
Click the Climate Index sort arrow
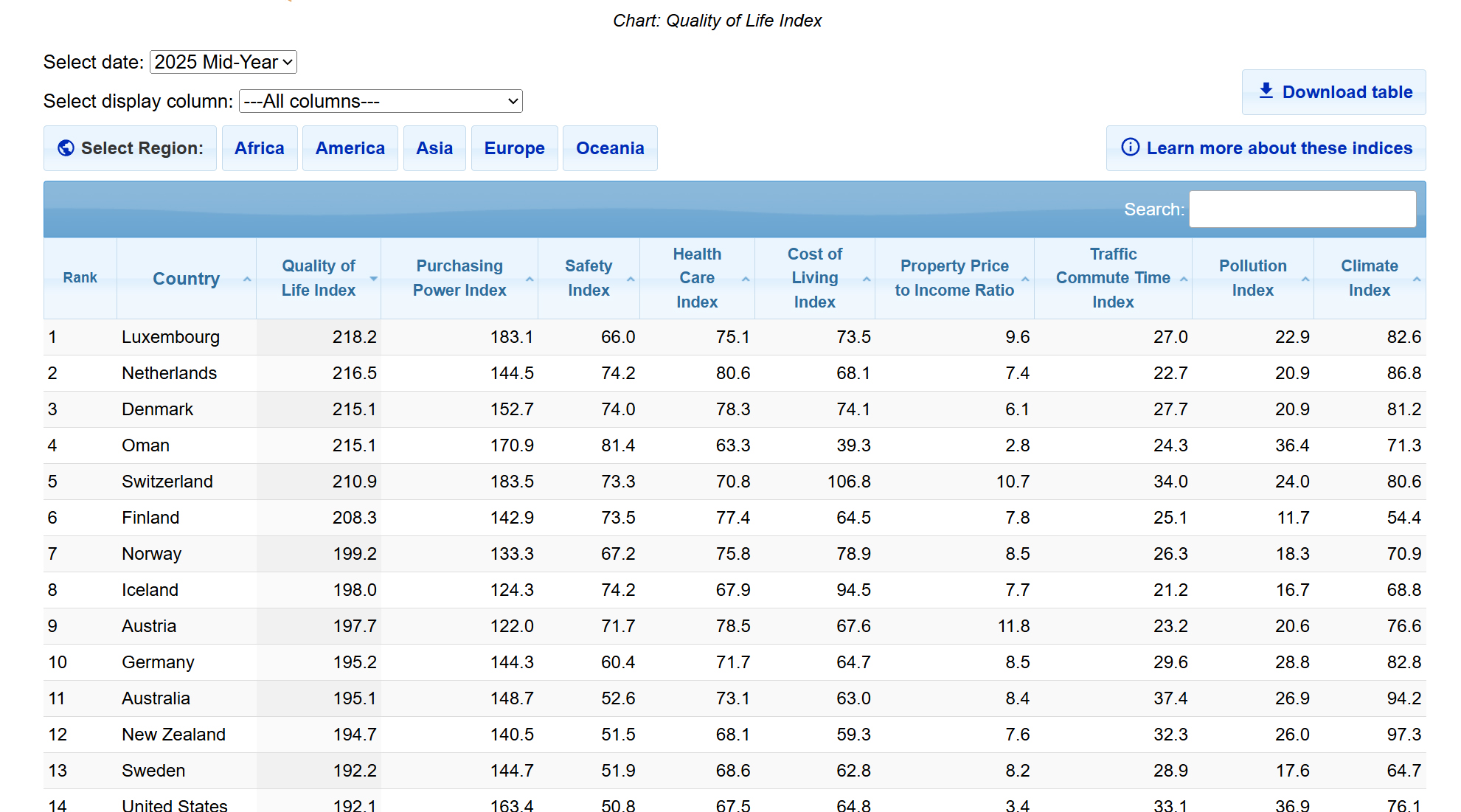[1416, 280]
